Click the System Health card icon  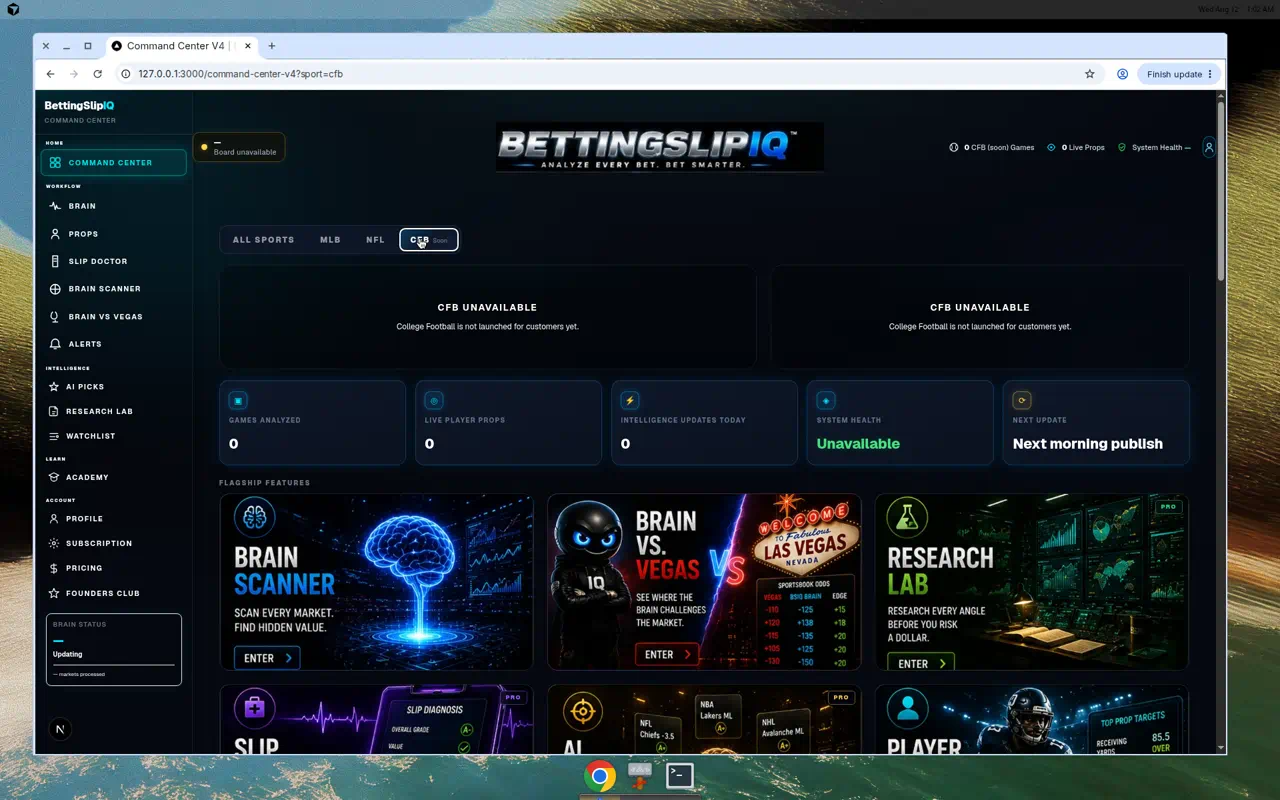coord(826,401)
